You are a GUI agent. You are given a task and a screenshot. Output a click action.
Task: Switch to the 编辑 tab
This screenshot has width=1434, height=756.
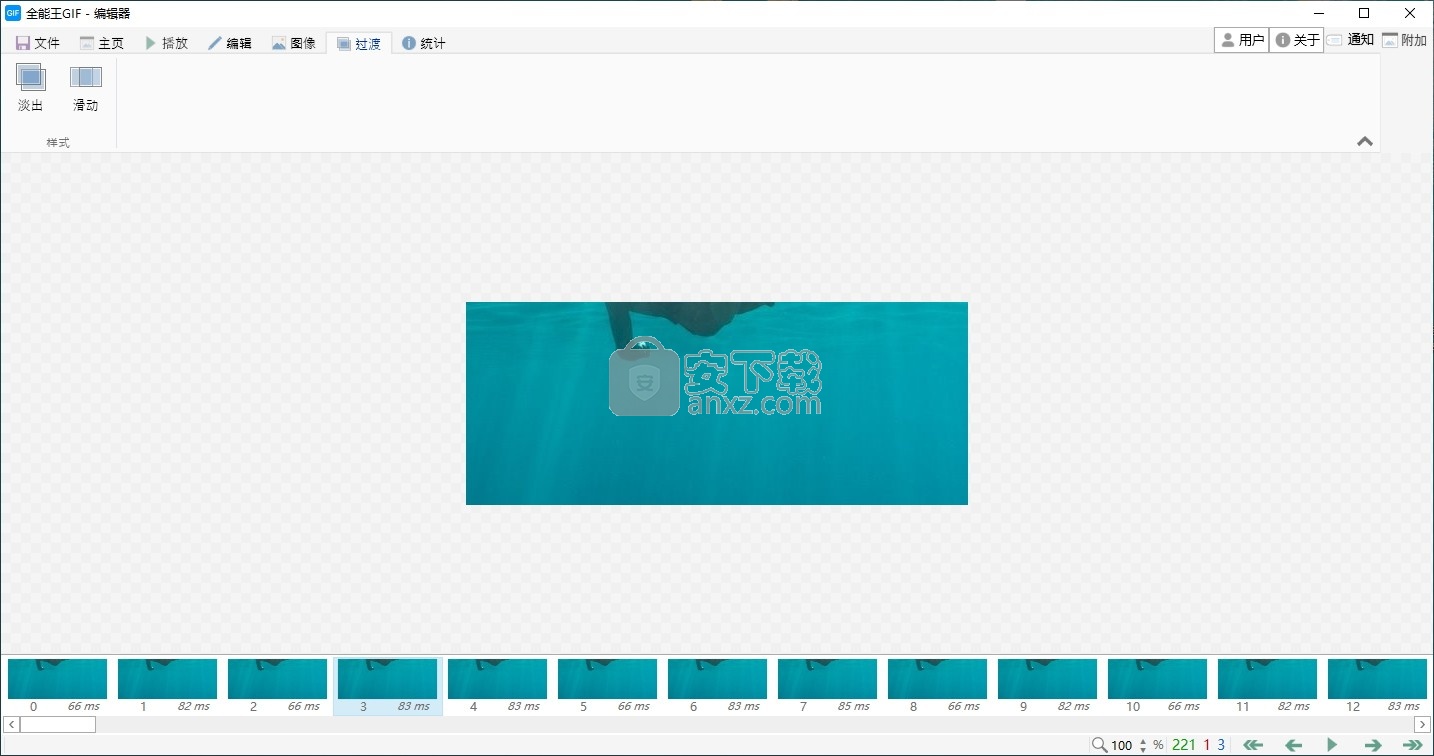(230, 43)
